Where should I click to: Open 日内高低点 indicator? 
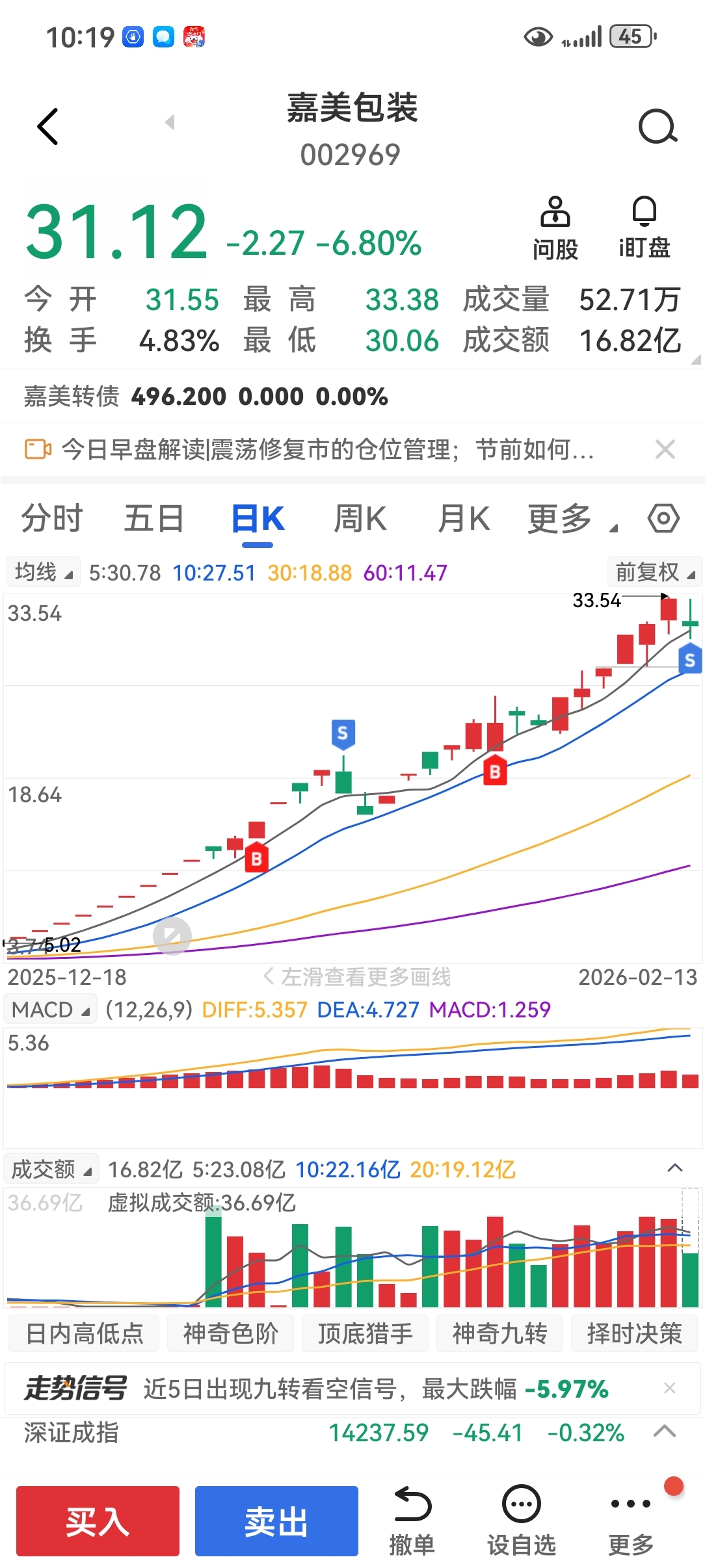(84, 1333)
